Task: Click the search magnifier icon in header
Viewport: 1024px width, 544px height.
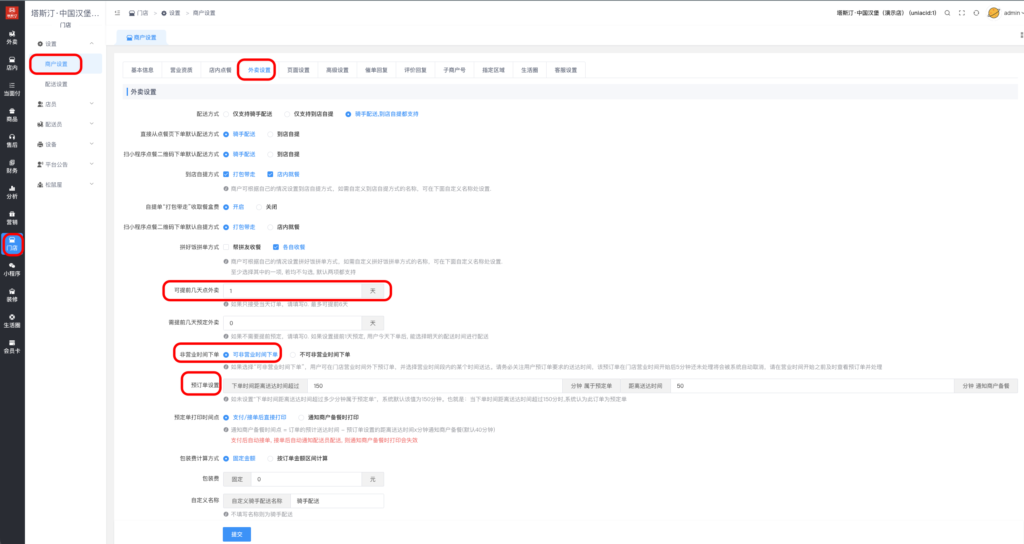Action: (946, 13)
